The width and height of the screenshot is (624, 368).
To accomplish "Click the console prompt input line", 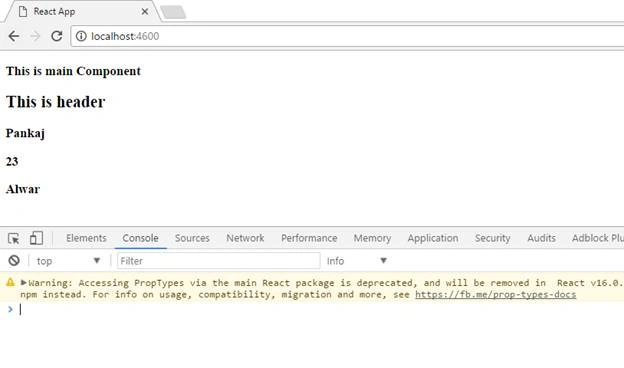I will click(318, 309).
